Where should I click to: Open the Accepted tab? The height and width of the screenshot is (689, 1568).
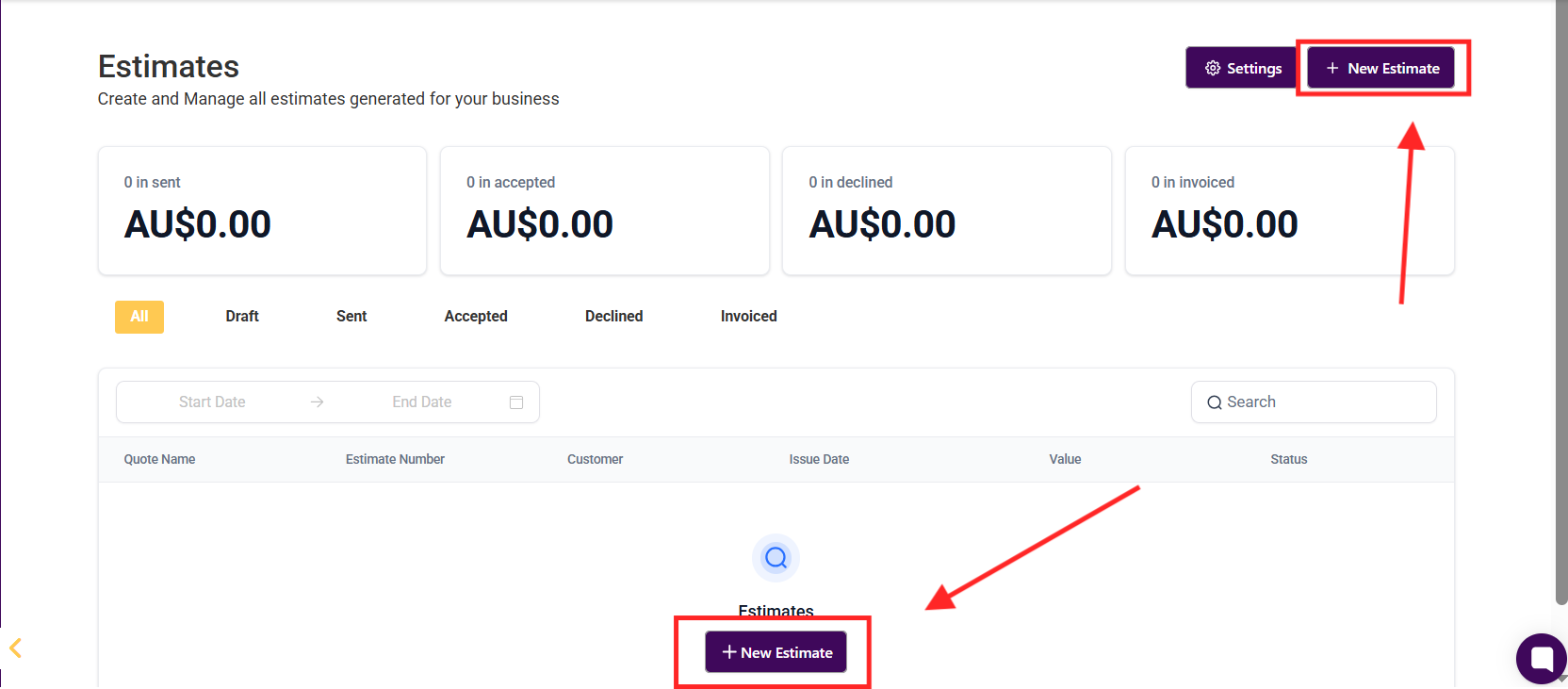tap(476, 317)
